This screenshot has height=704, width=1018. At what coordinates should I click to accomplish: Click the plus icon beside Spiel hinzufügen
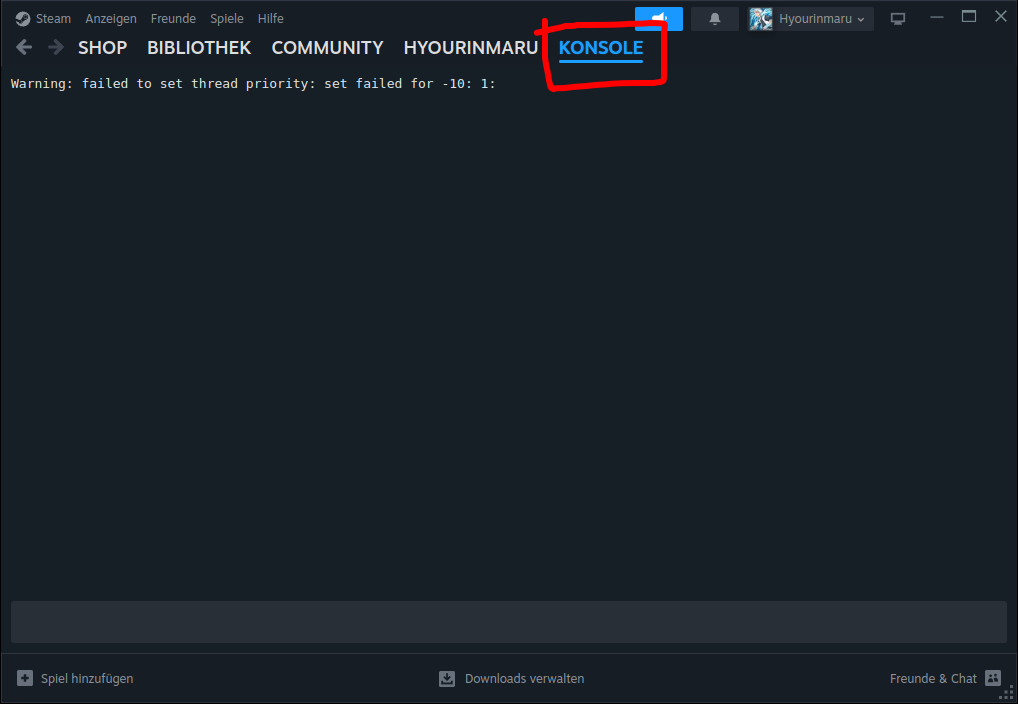click(25, 678)
